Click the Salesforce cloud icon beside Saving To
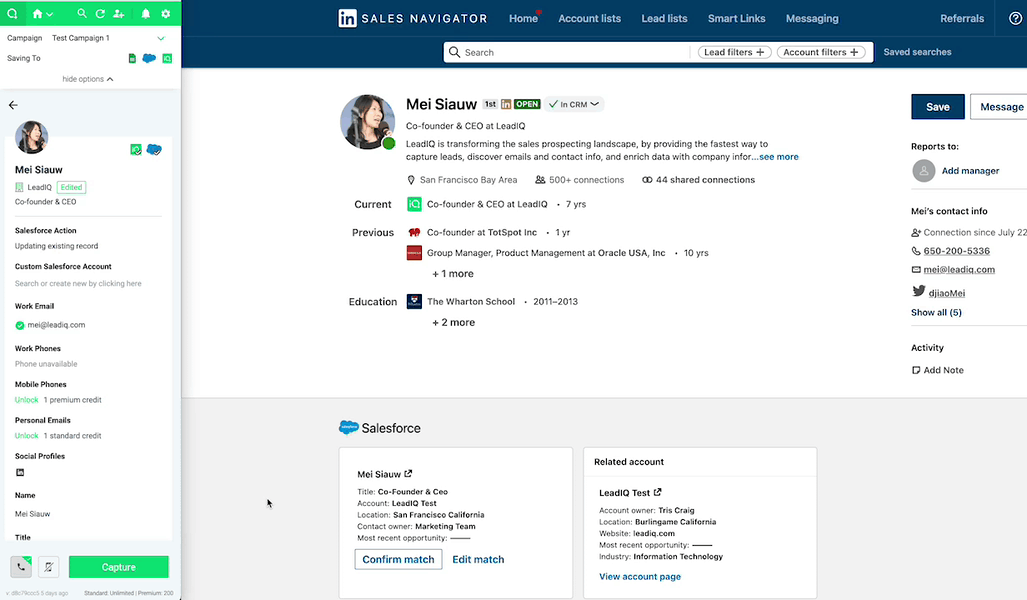 click(x=149, y=59)
